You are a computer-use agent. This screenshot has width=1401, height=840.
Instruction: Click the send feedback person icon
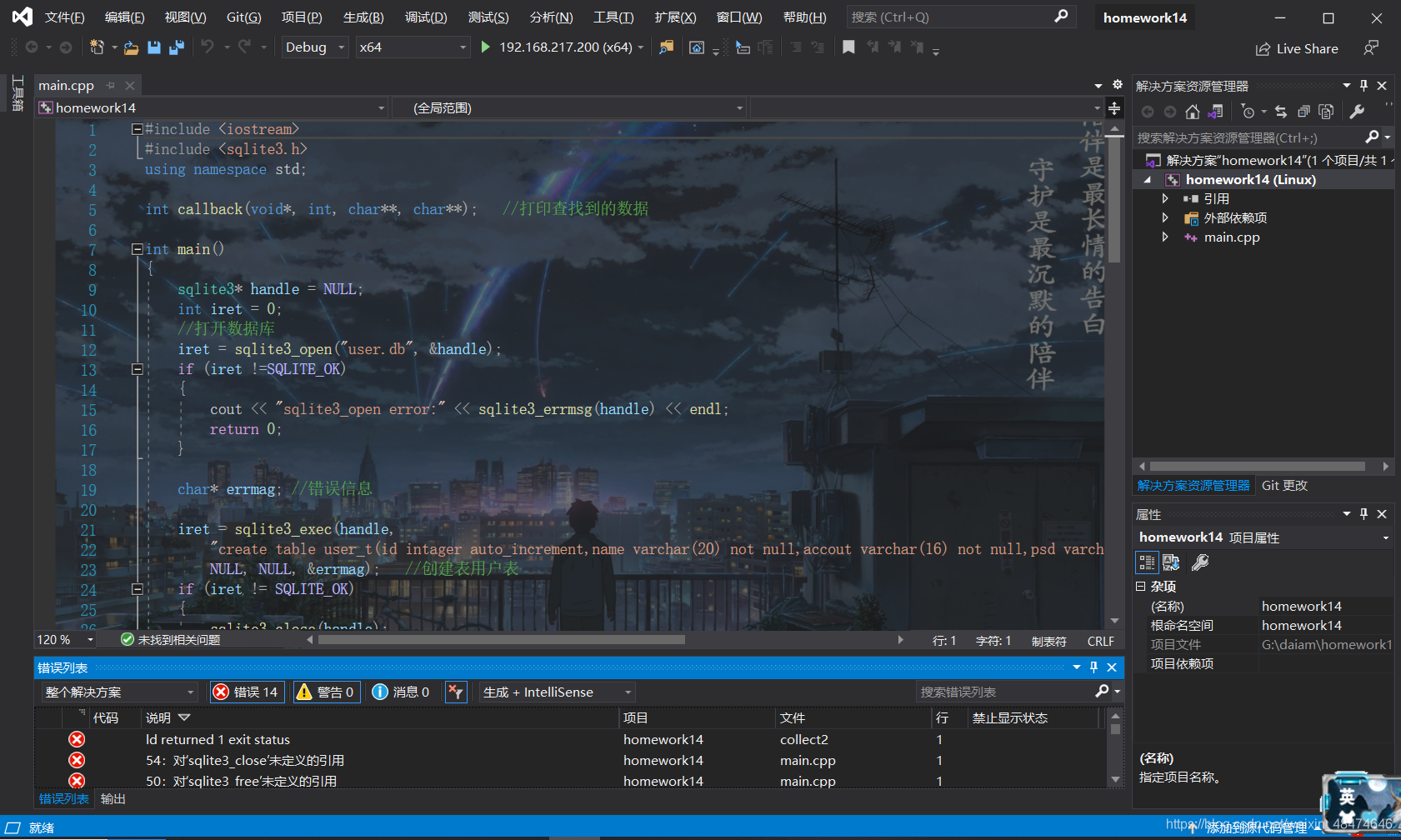[x=1371, y=48]
